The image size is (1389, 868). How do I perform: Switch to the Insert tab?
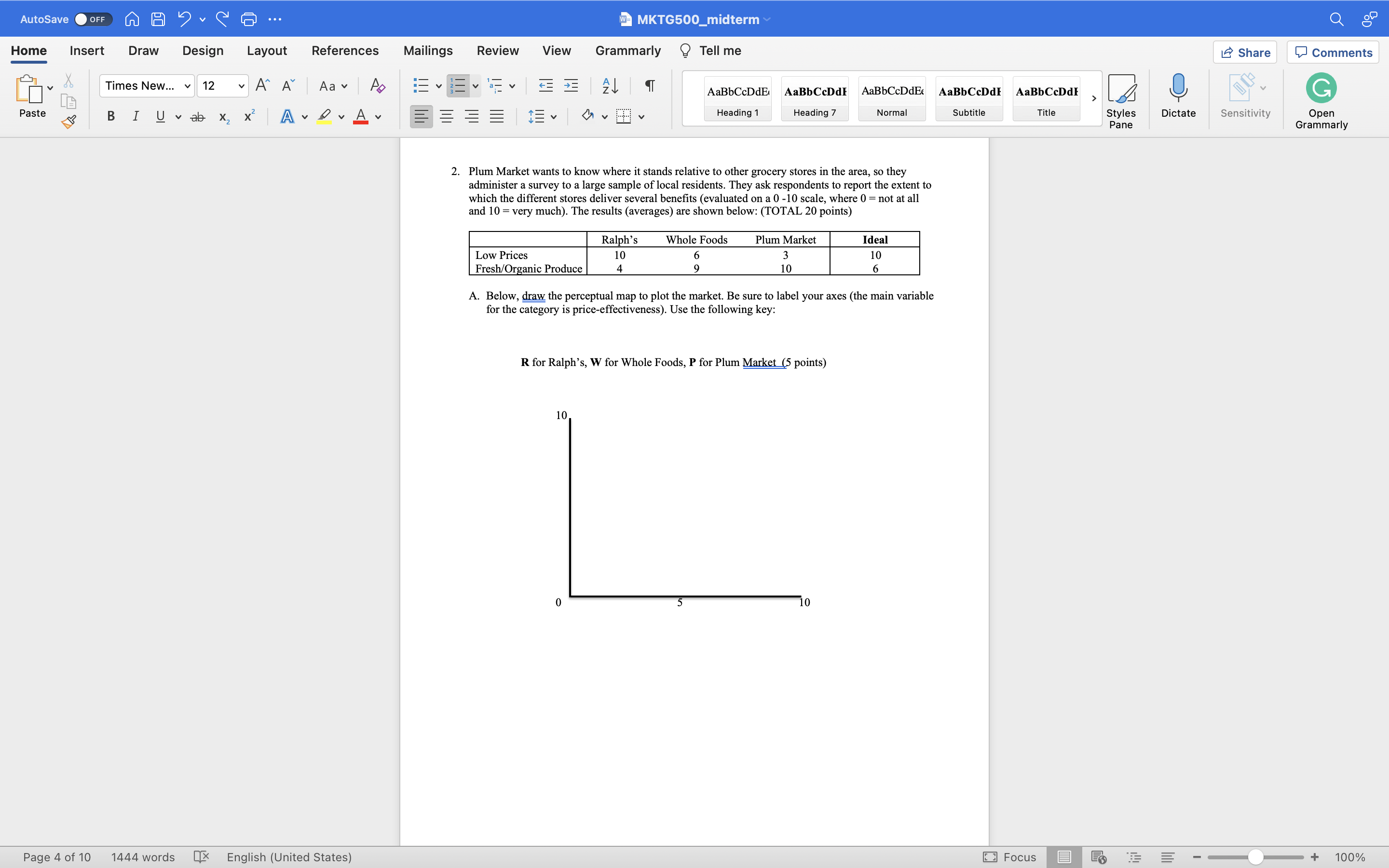point(87,51)
